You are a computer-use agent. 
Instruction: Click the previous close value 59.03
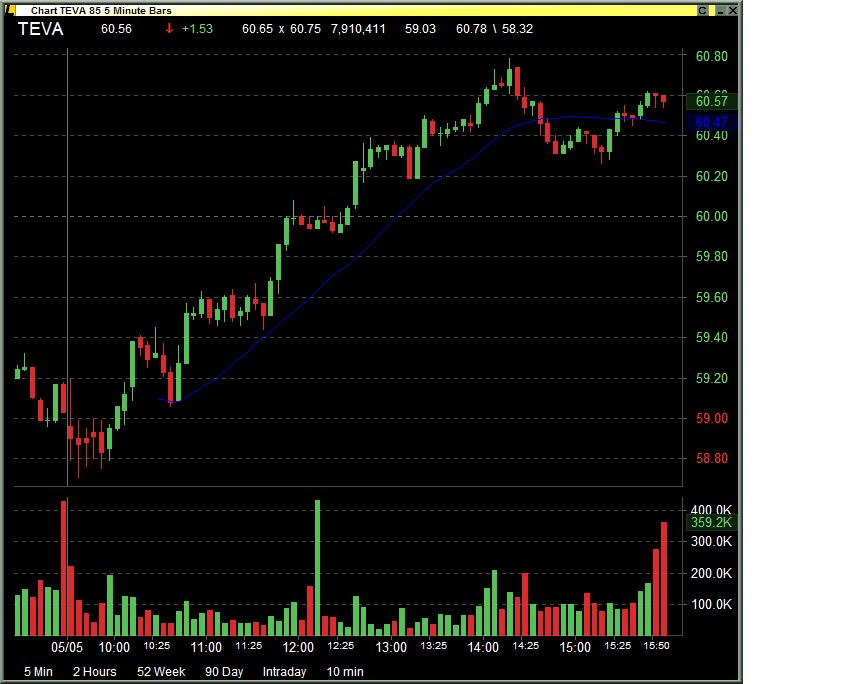pos(420,29)
